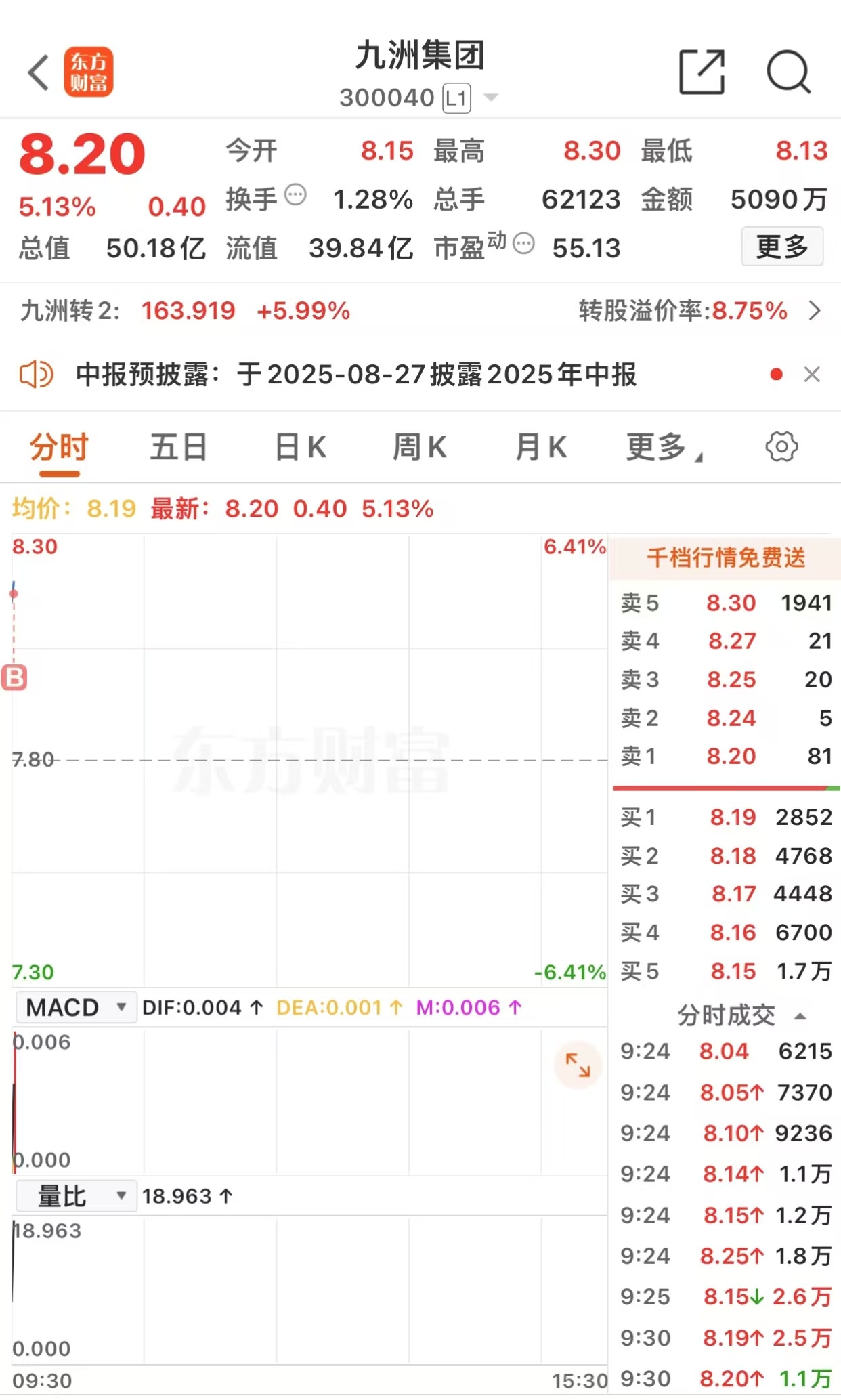Tap the 均价 8.19 label
Viewport: 841px width, 1400px height.
(74, 508)
